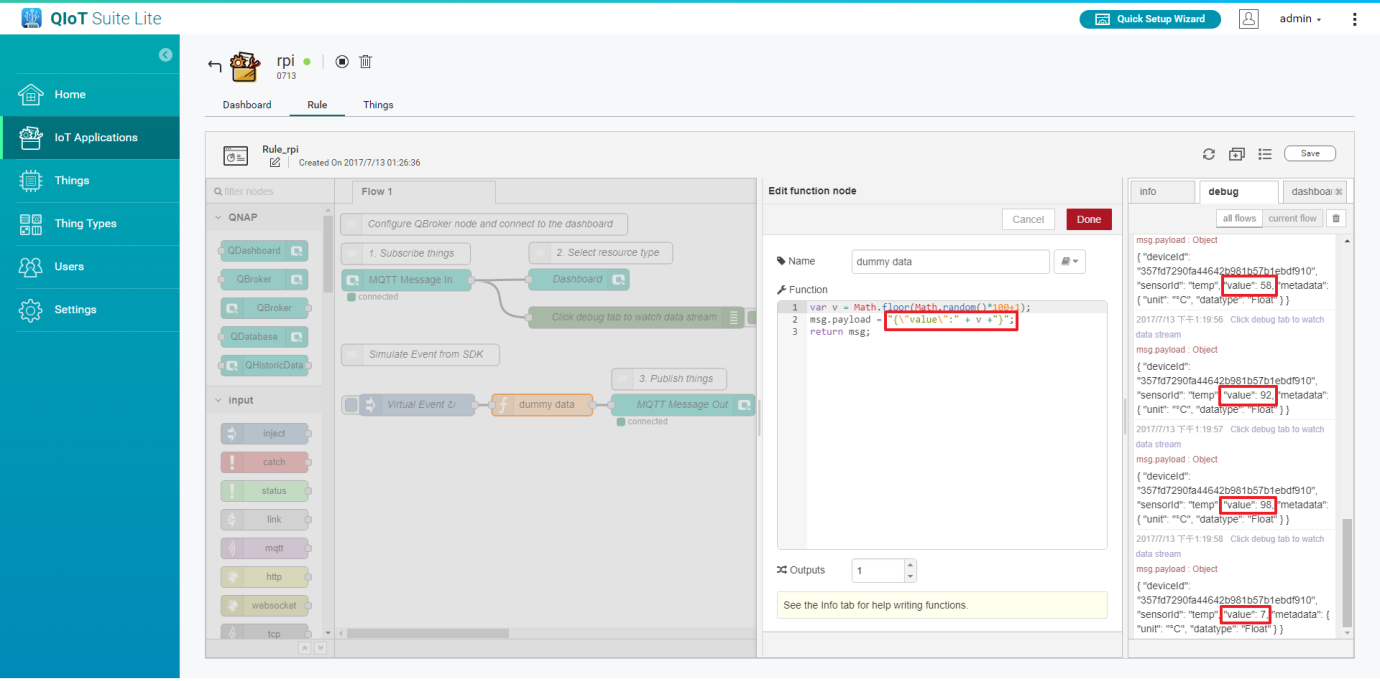The image size is (1380, 681).
Task: Switch debug filter to 'current flow'
Action: pos(1292,218)
